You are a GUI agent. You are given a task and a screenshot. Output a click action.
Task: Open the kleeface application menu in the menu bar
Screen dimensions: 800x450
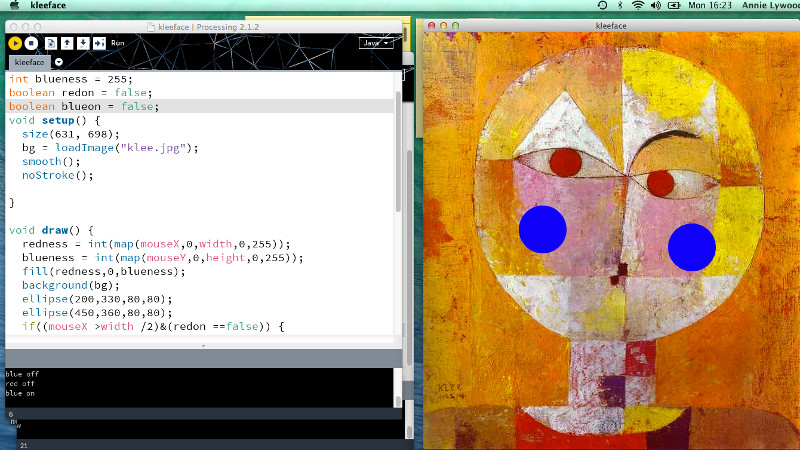tap(48, 5)
